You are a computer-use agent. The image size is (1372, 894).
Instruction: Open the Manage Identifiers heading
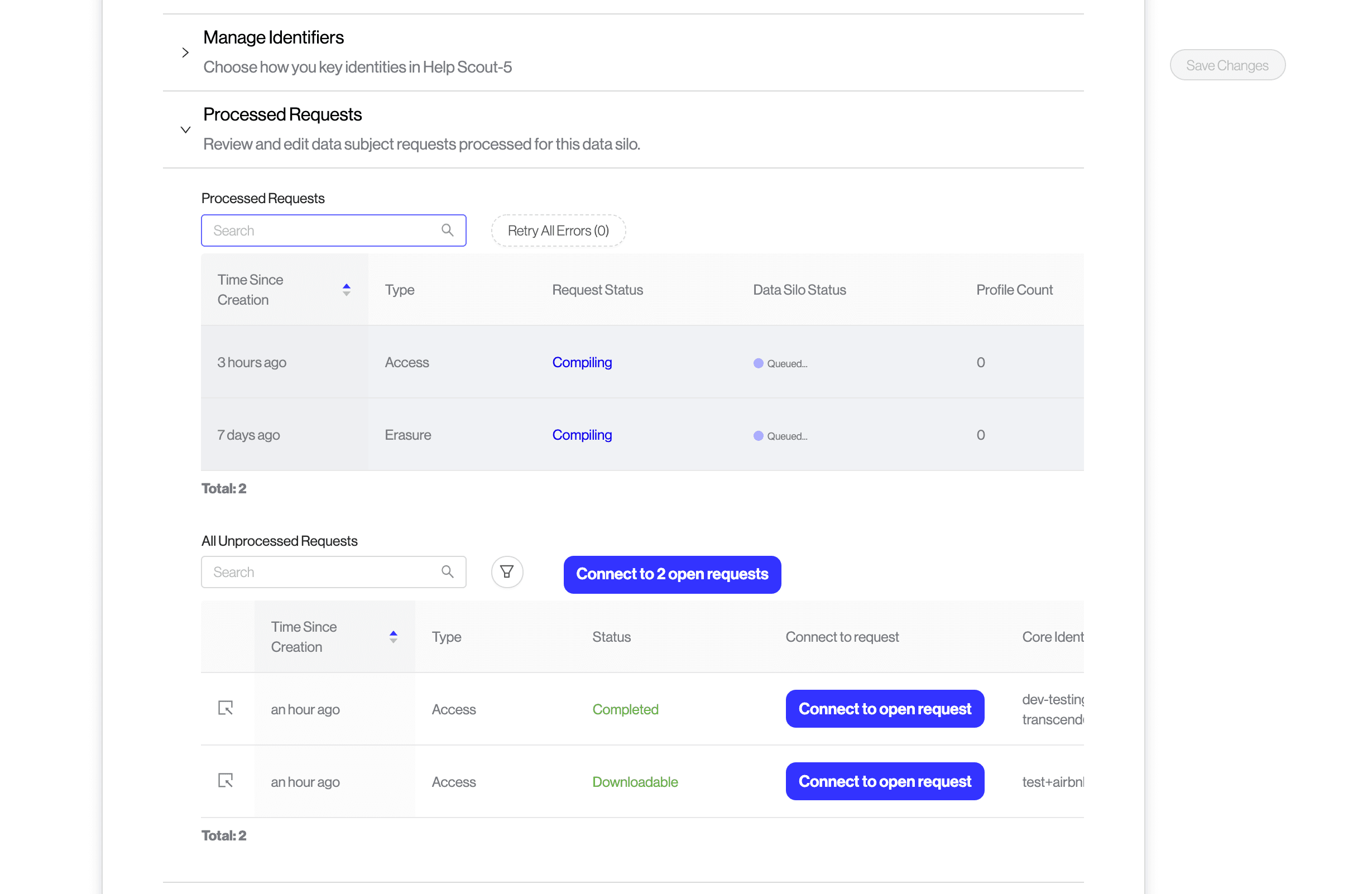click(x=274, y=37)
